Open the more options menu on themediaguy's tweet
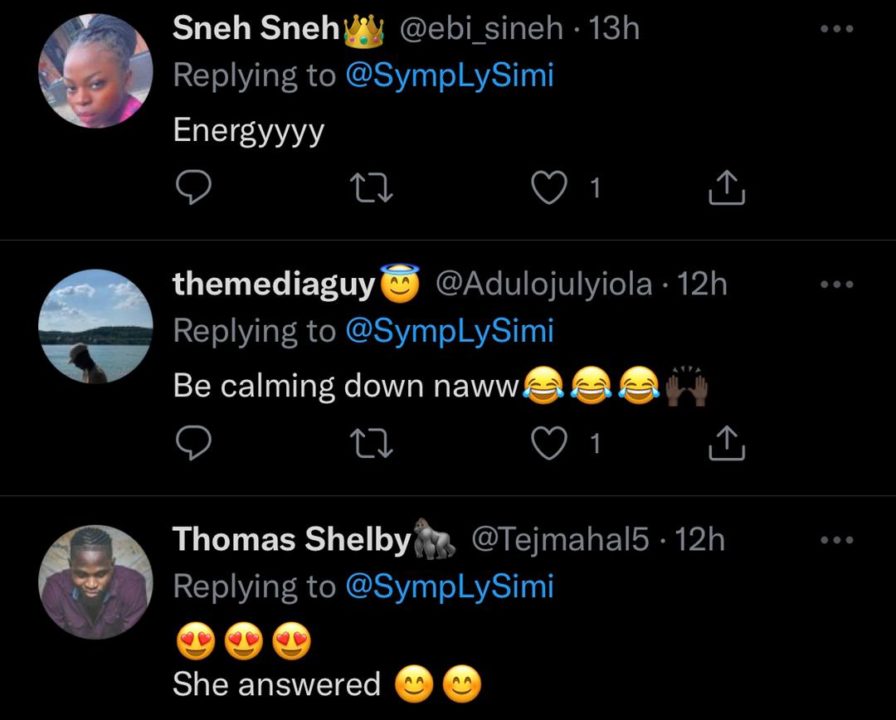The width and height of the screenshot is (896, 720). [x=836, y=285]
